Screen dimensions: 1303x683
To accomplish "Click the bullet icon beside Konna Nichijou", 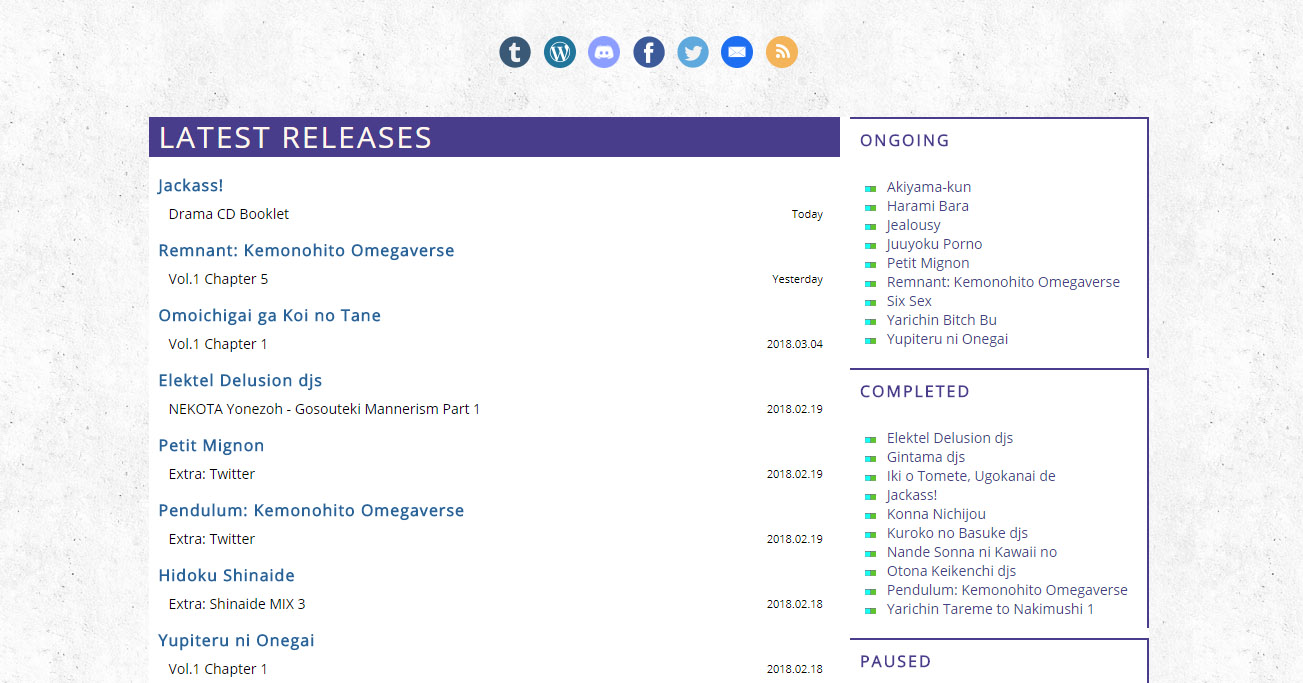I will tap(870, 515).
